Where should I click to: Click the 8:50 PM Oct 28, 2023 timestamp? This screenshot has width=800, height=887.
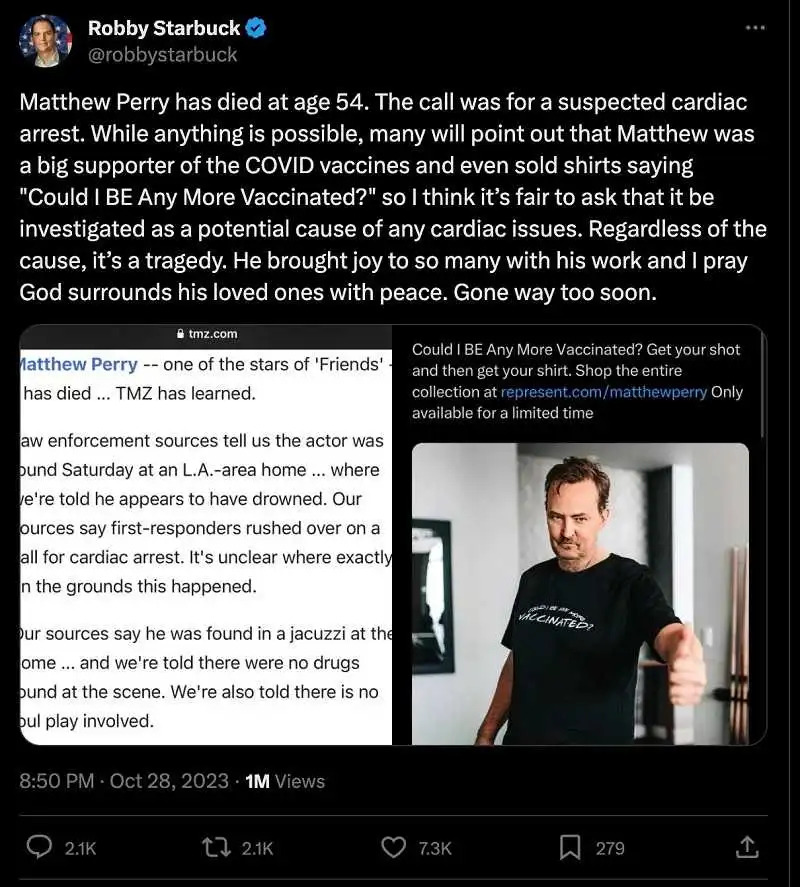coord(124,781)
